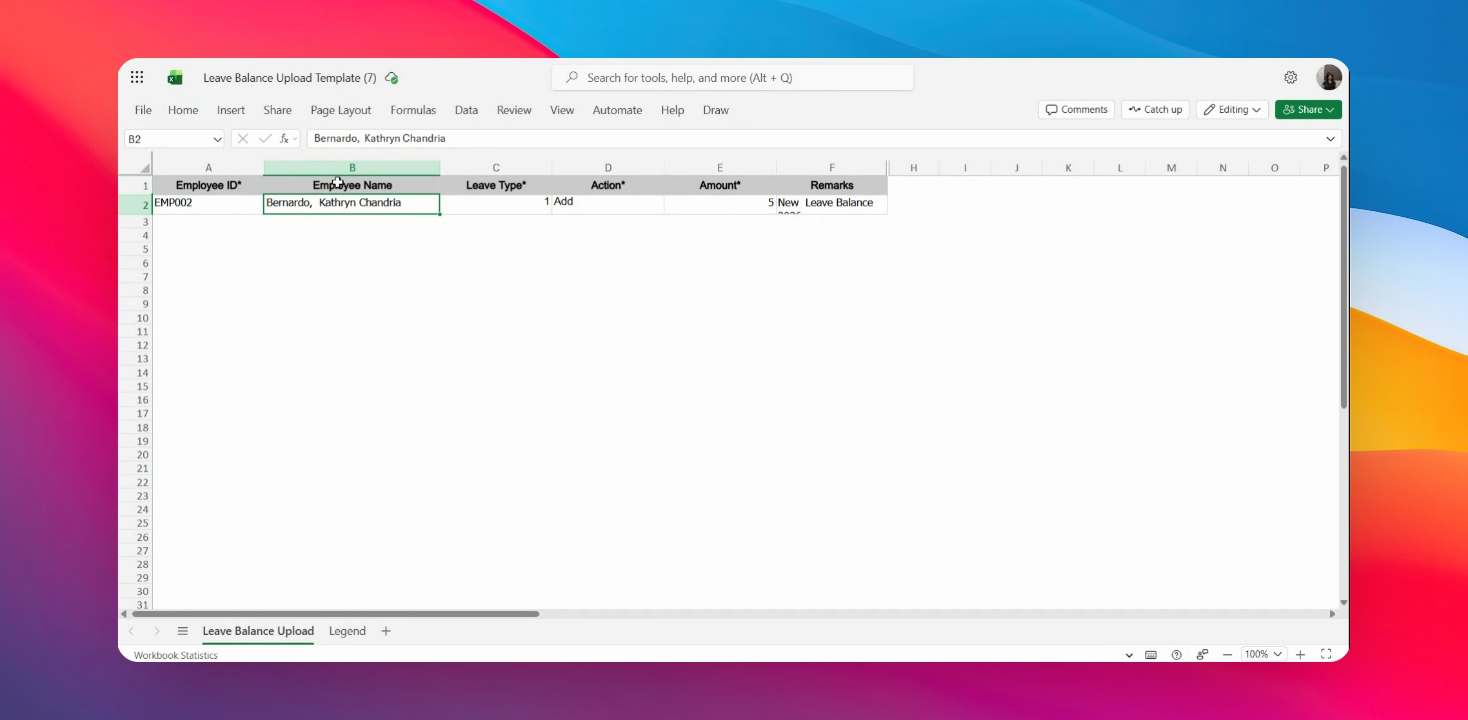Viewport: 1468px width, 720px height.
Task: Open the user profile picture
Action: click(1329, 77)
